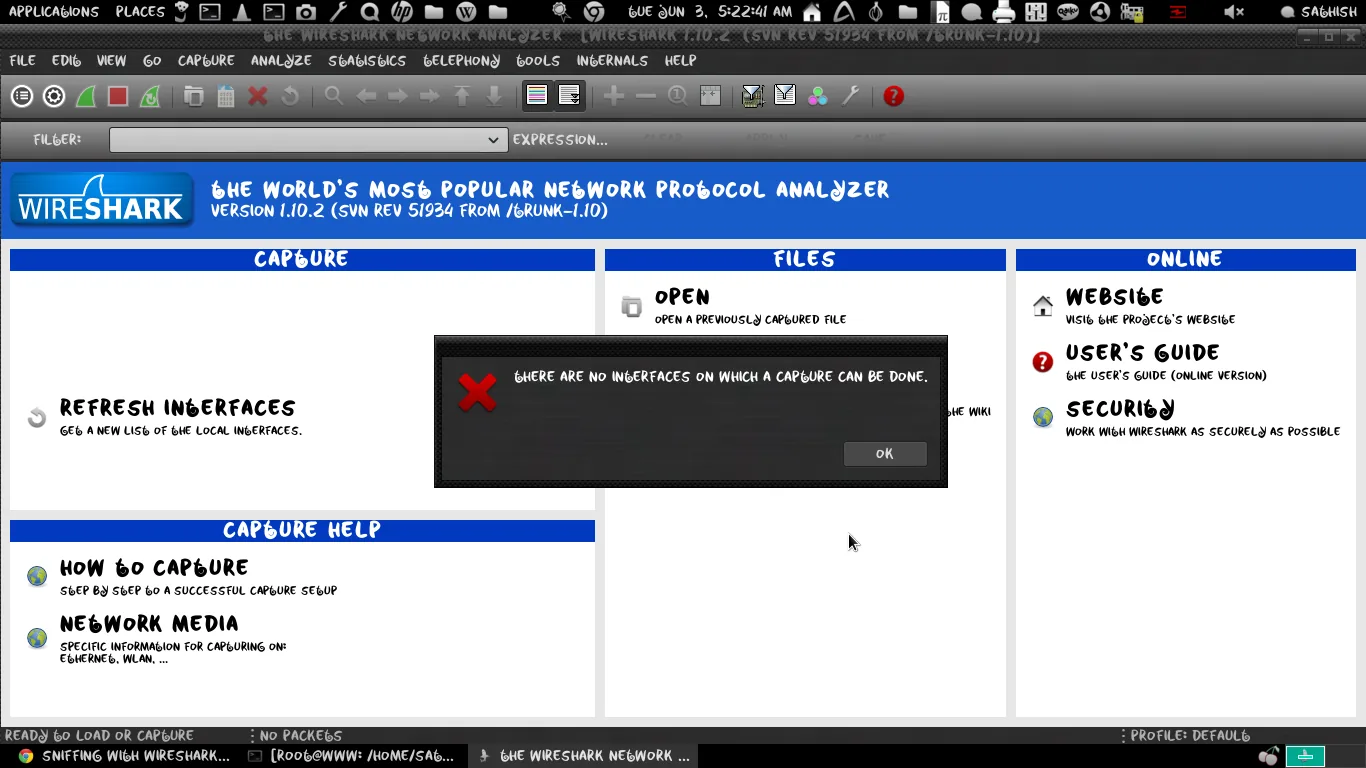The width and height of the screenshot is (1366, 768).
Task: Toggle packet list colorize button
Action: click(x=537, y=96)
